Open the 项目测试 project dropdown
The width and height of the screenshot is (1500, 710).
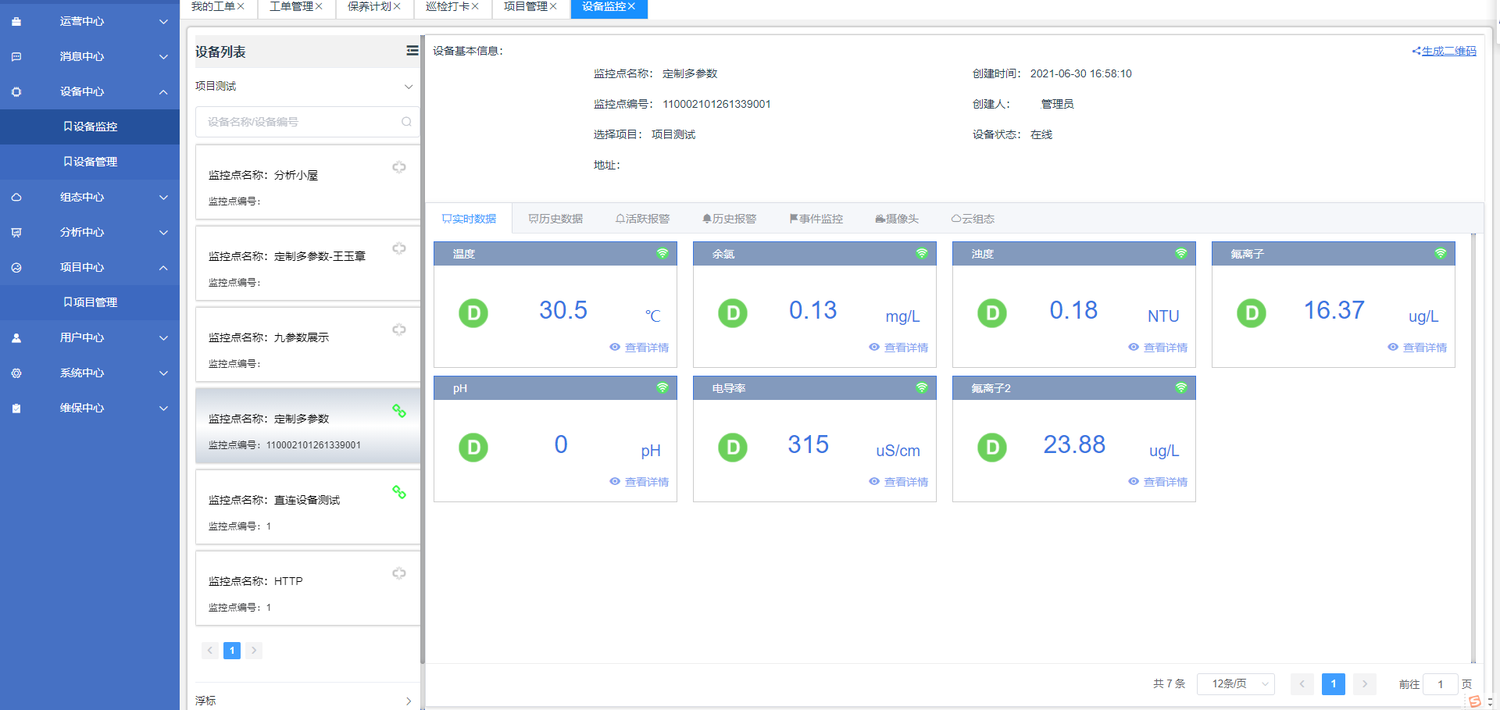[304, 87]
